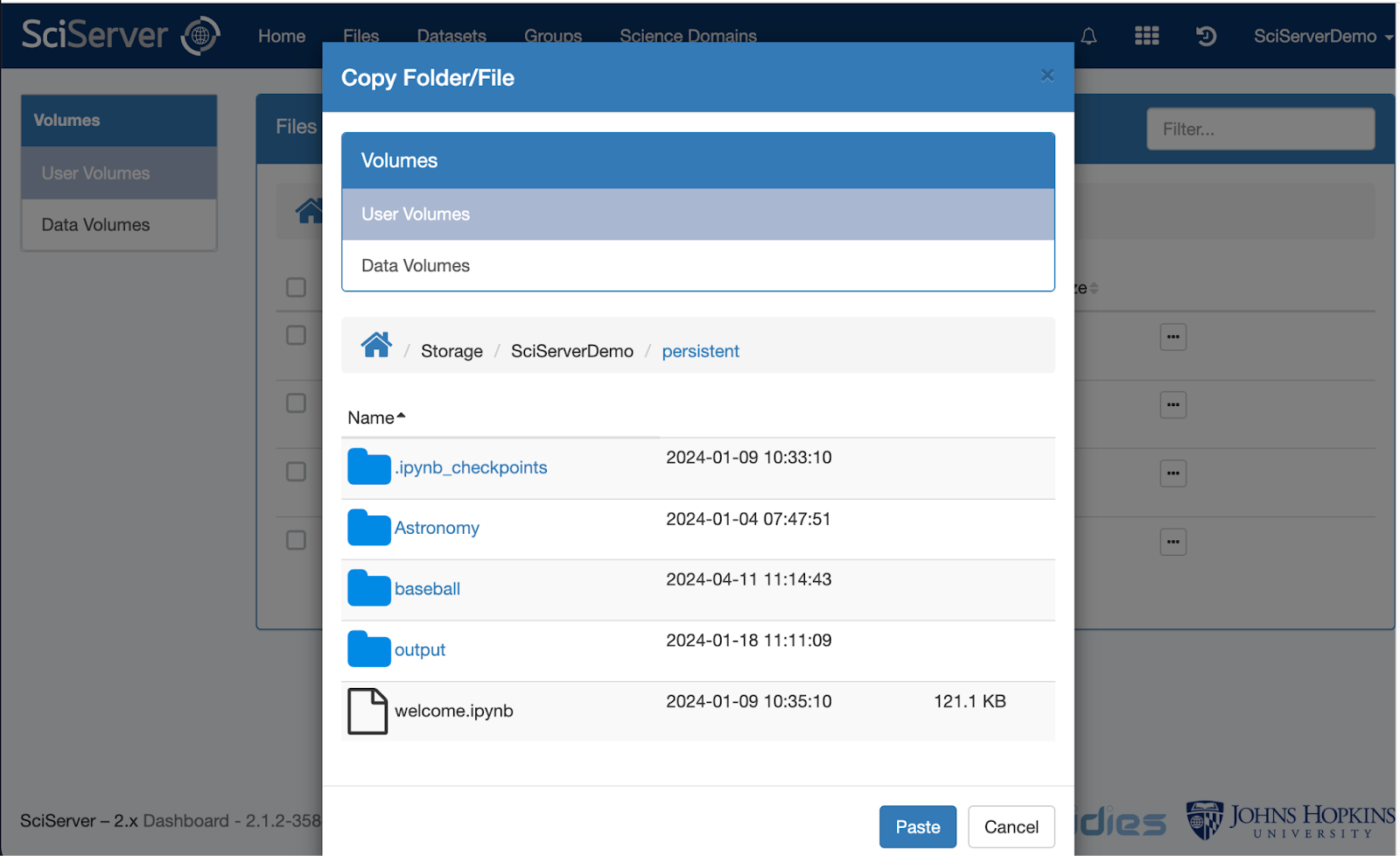This screenshot has width=1400, height=856.
Task: Toggle the select-all checkbox in Files header
Action: point(297,287)
